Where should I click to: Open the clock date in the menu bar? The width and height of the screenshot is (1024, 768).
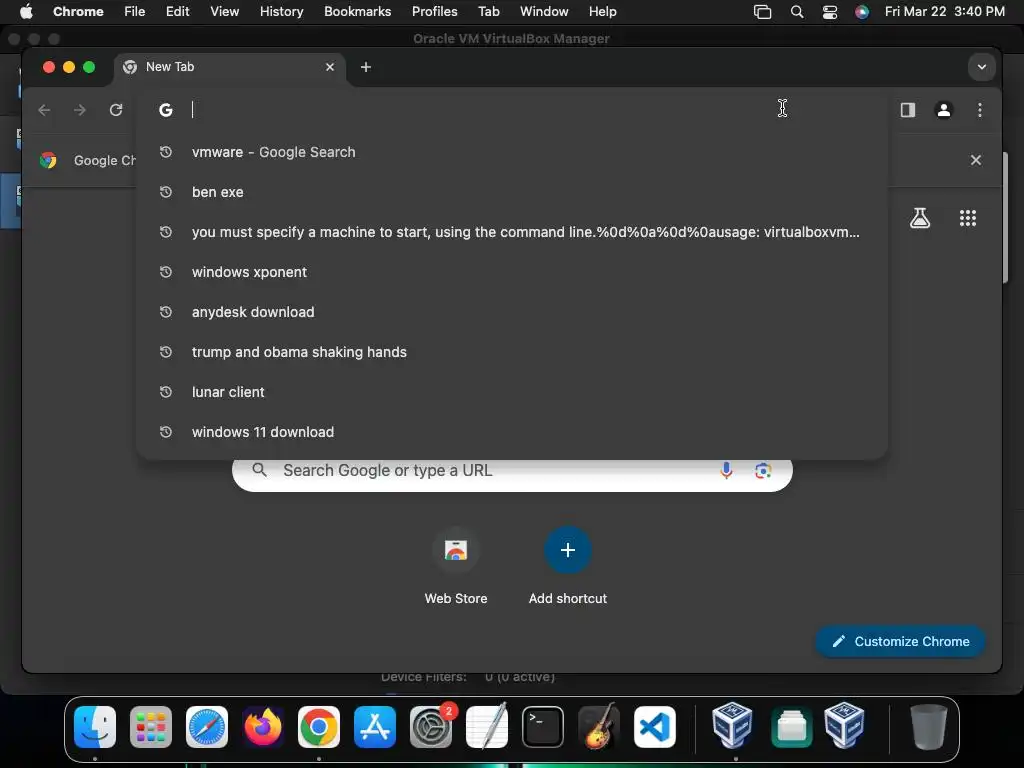click(x=944, y=12)
